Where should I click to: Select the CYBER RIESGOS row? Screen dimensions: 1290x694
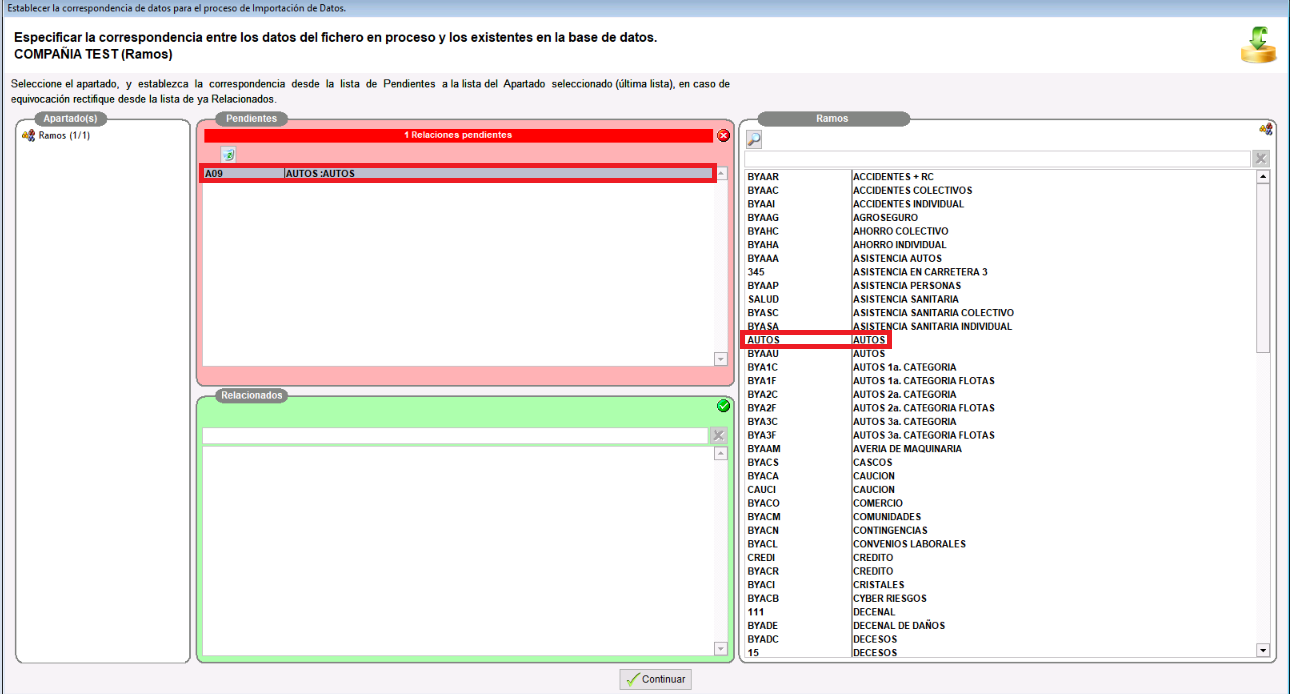[1000, 599]
